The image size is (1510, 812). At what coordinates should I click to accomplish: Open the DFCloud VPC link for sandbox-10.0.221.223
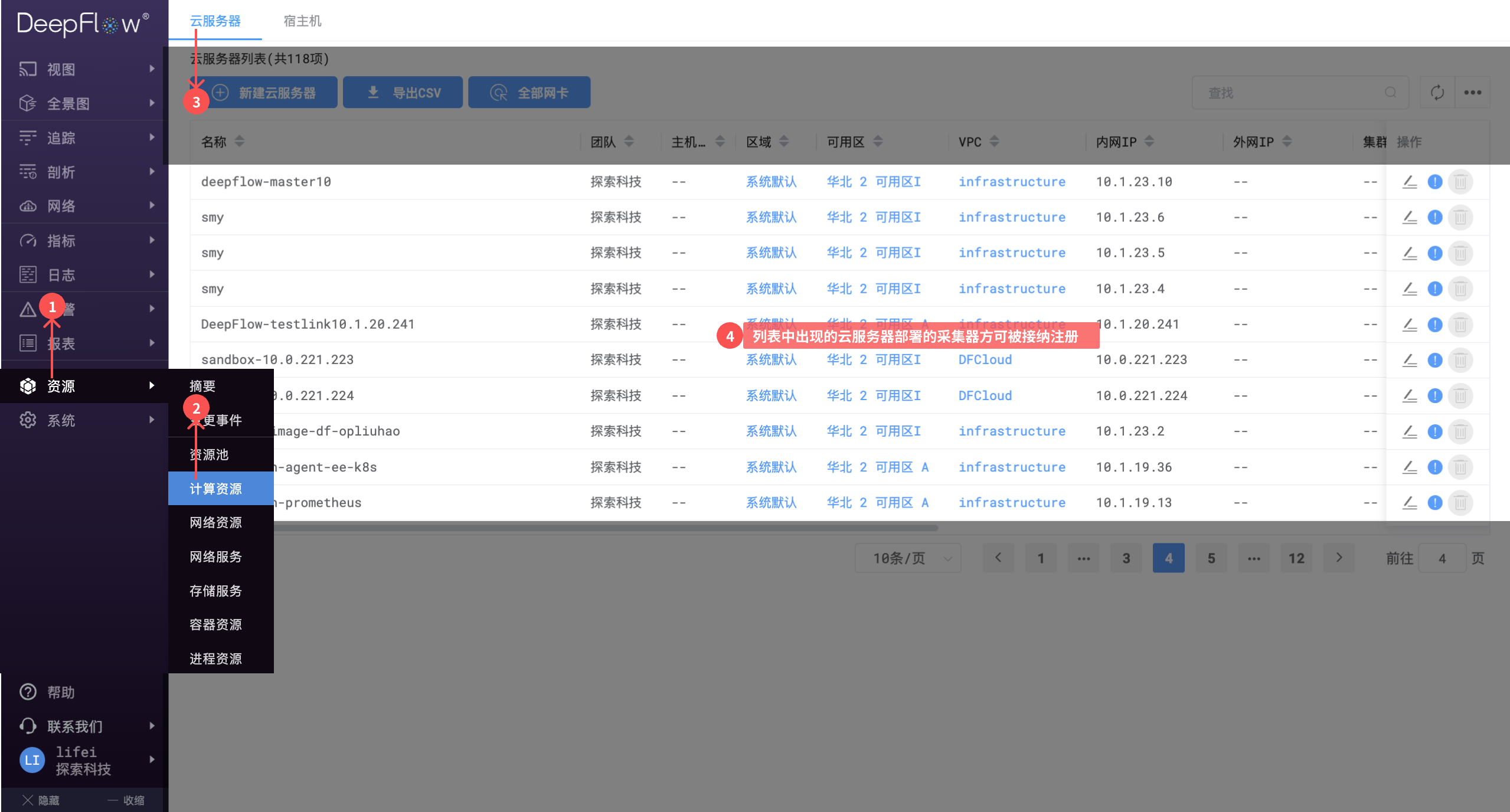point(985,360)
